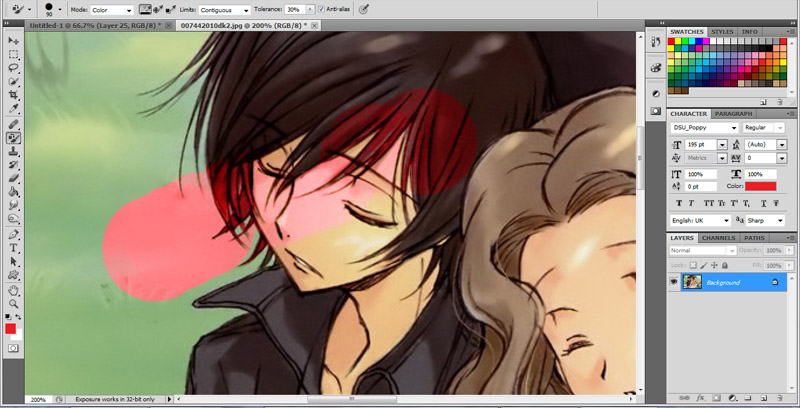Click the foreground red color swatch
This screenshot has height=408, width=800.
(x=11, y=329)
